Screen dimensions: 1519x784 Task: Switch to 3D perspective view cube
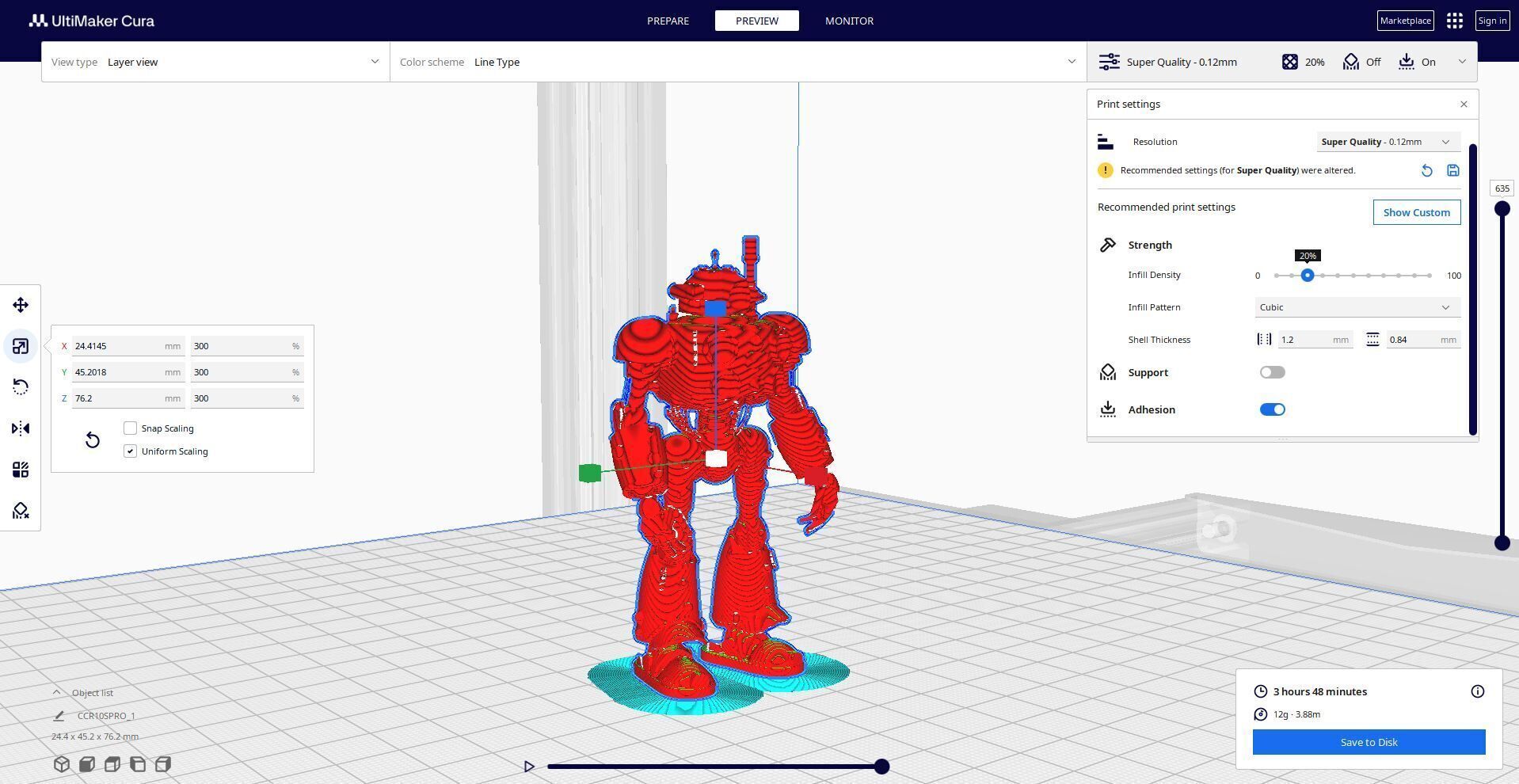pos(62,764)
